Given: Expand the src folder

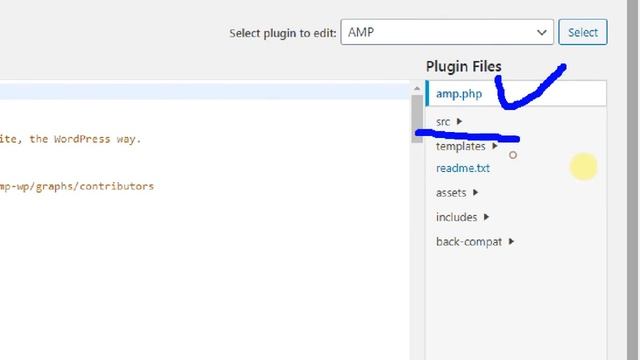Looking at the screenshot, I should [x=449, y=122].
